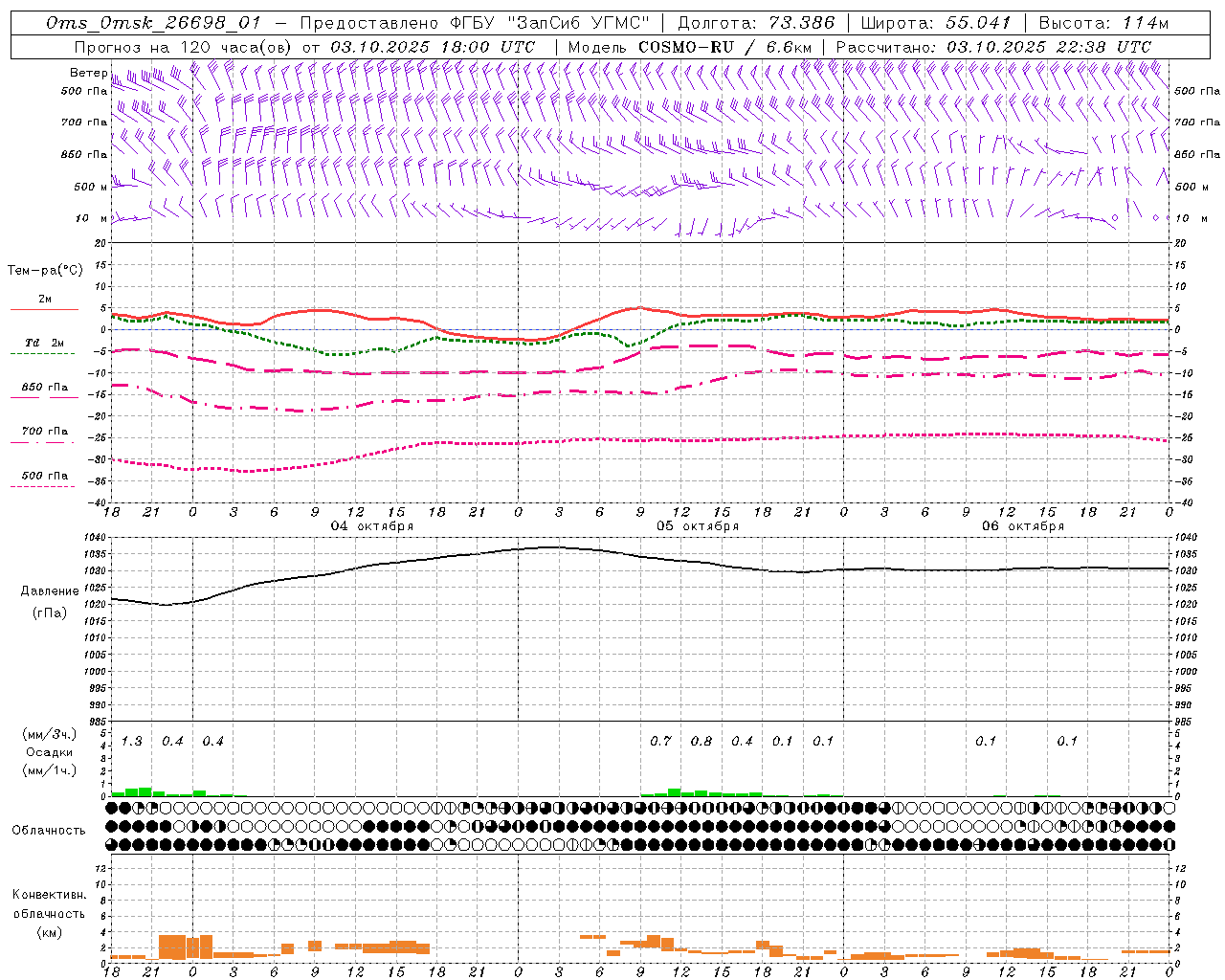This screenshot has height=980, width=1225.
Task: Click the 850 гПа temperature legend entry
Action: [45, 388]
